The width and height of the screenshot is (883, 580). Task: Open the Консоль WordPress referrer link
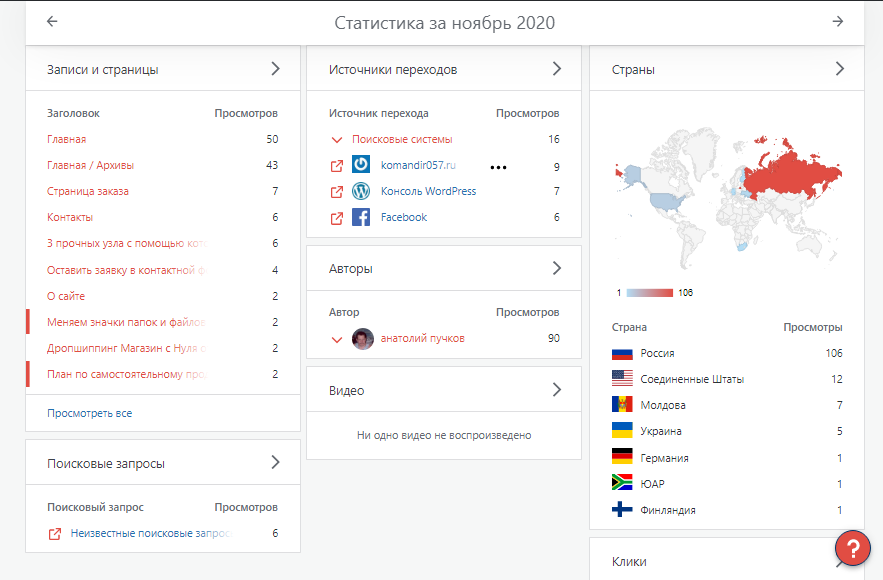[429, 191]
